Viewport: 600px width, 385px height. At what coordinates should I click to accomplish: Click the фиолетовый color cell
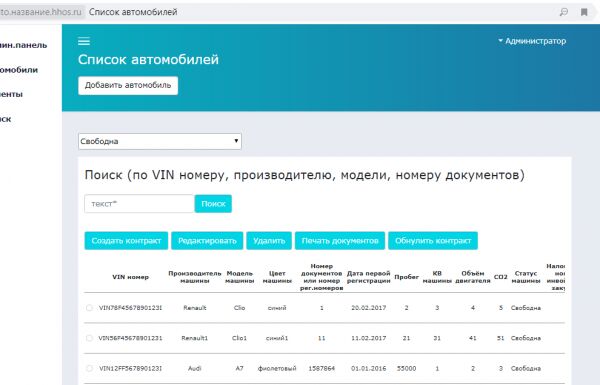(x=277, y=368)
